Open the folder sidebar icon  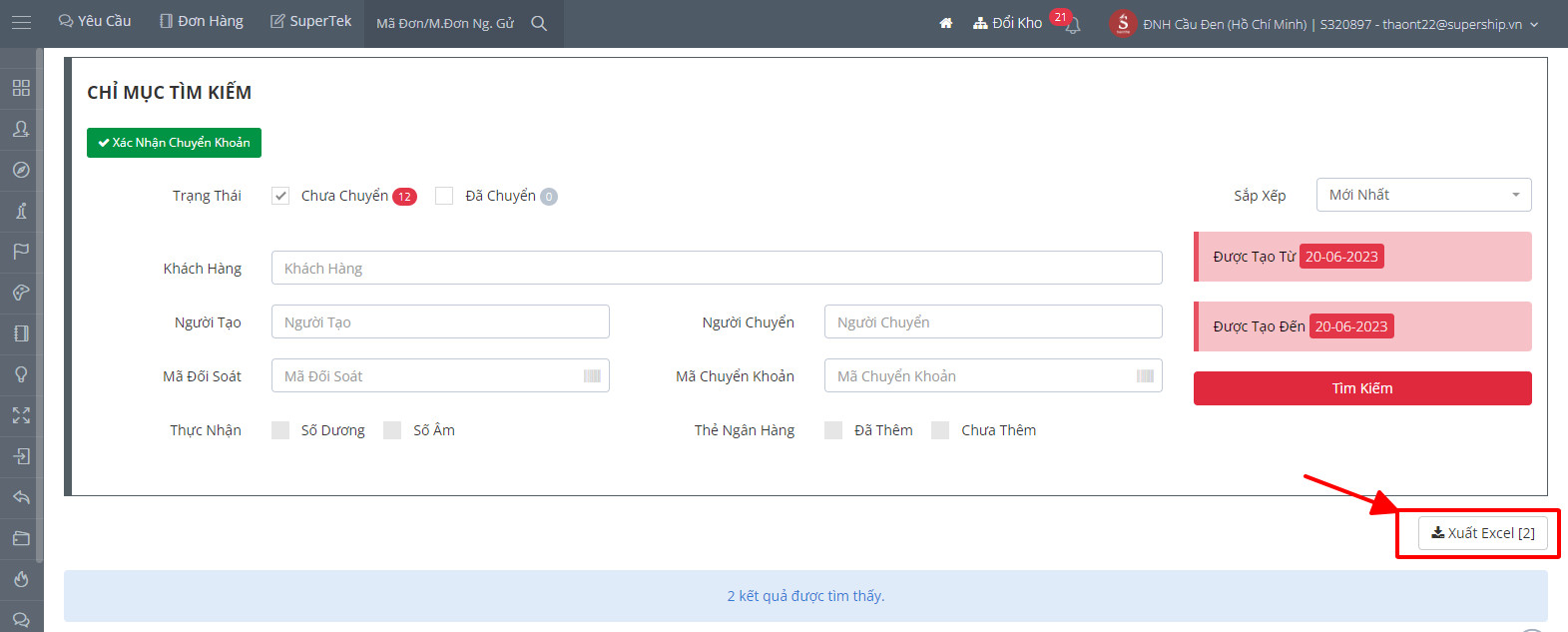point(21,538)
